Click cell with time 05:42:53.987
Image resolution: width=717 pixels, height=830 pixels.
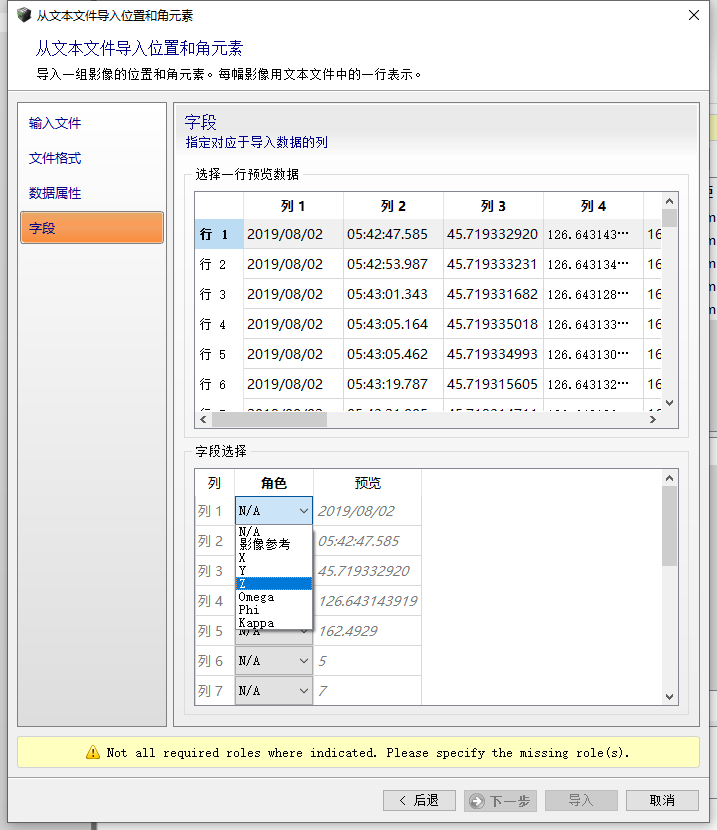[x=393, y=264]
